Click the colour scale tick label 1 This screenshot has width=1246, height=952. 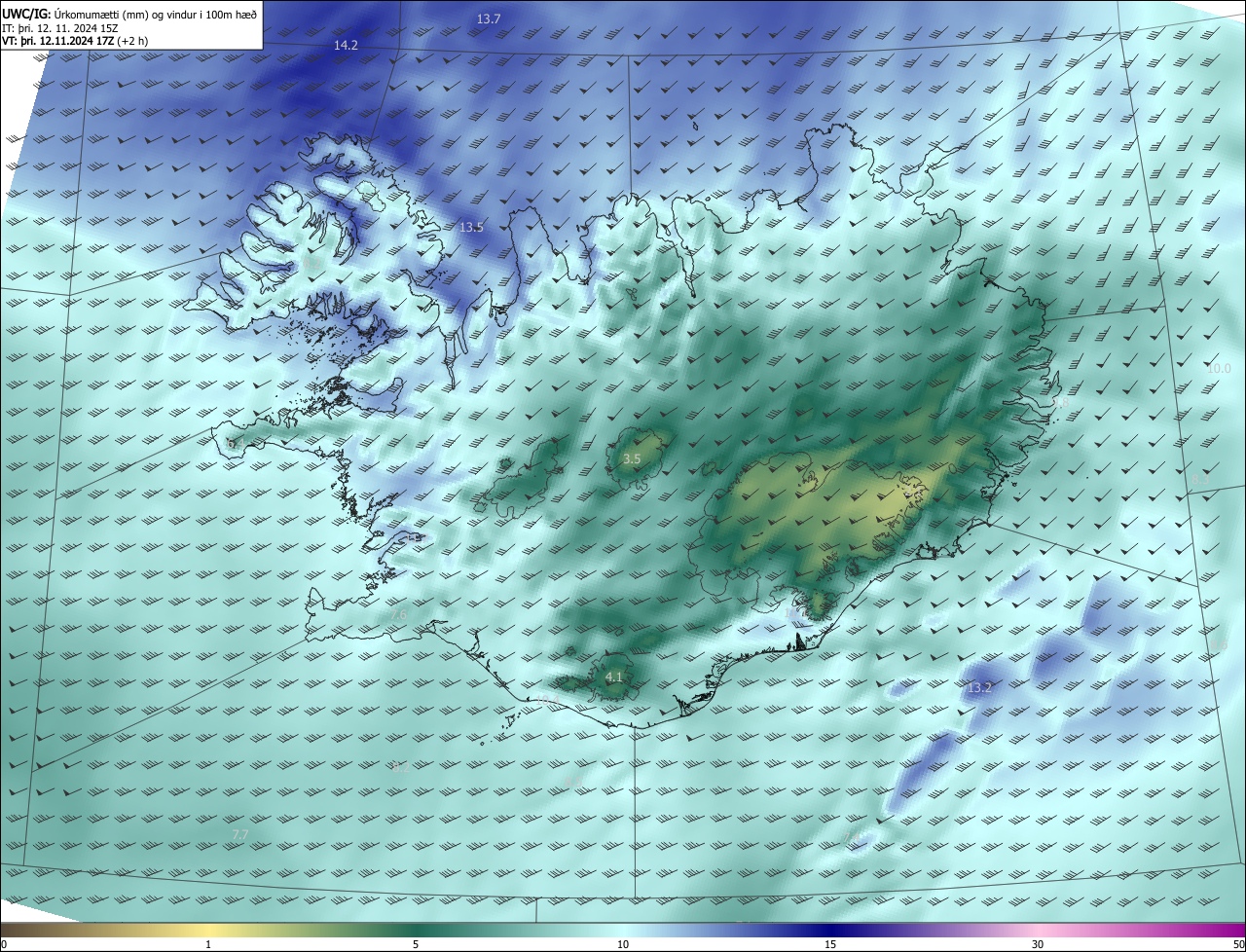click(x=208, y=944)
